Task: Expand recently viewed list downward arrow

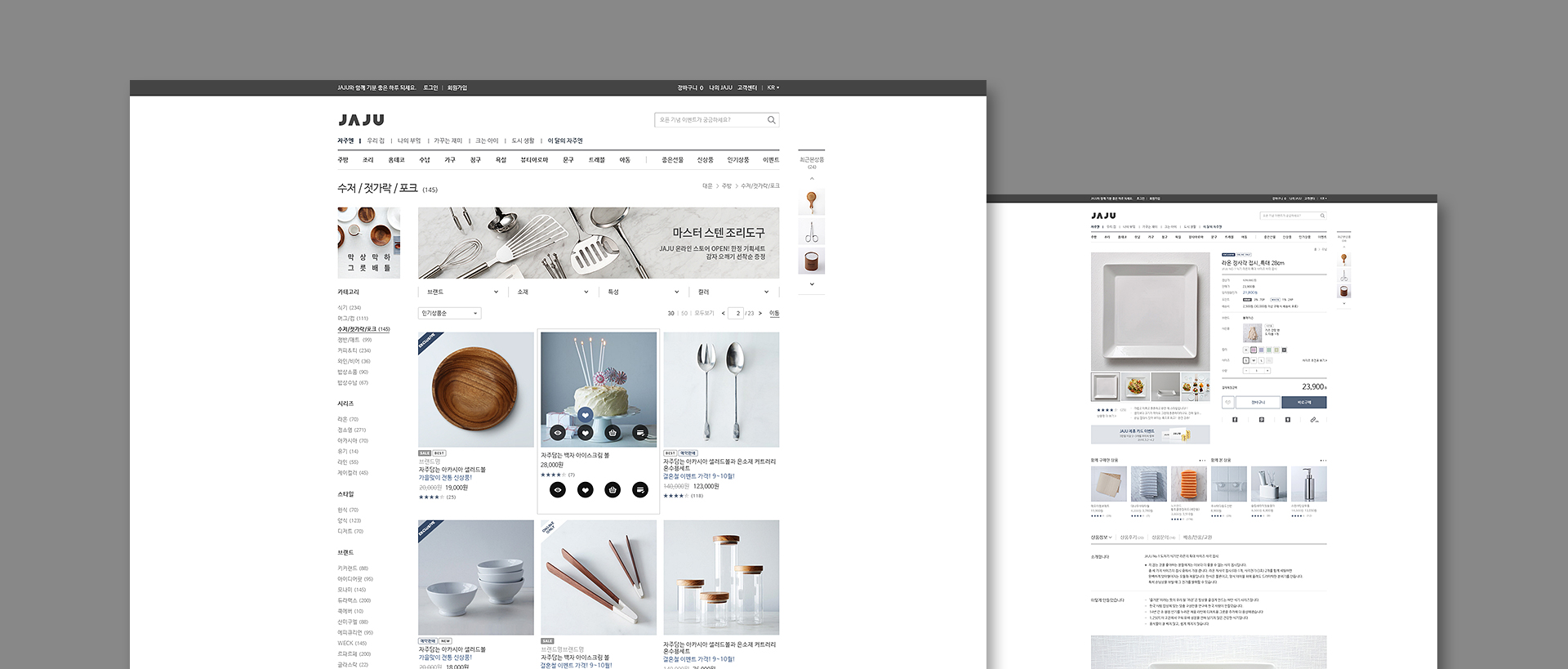Action: [x=812, y=284]
